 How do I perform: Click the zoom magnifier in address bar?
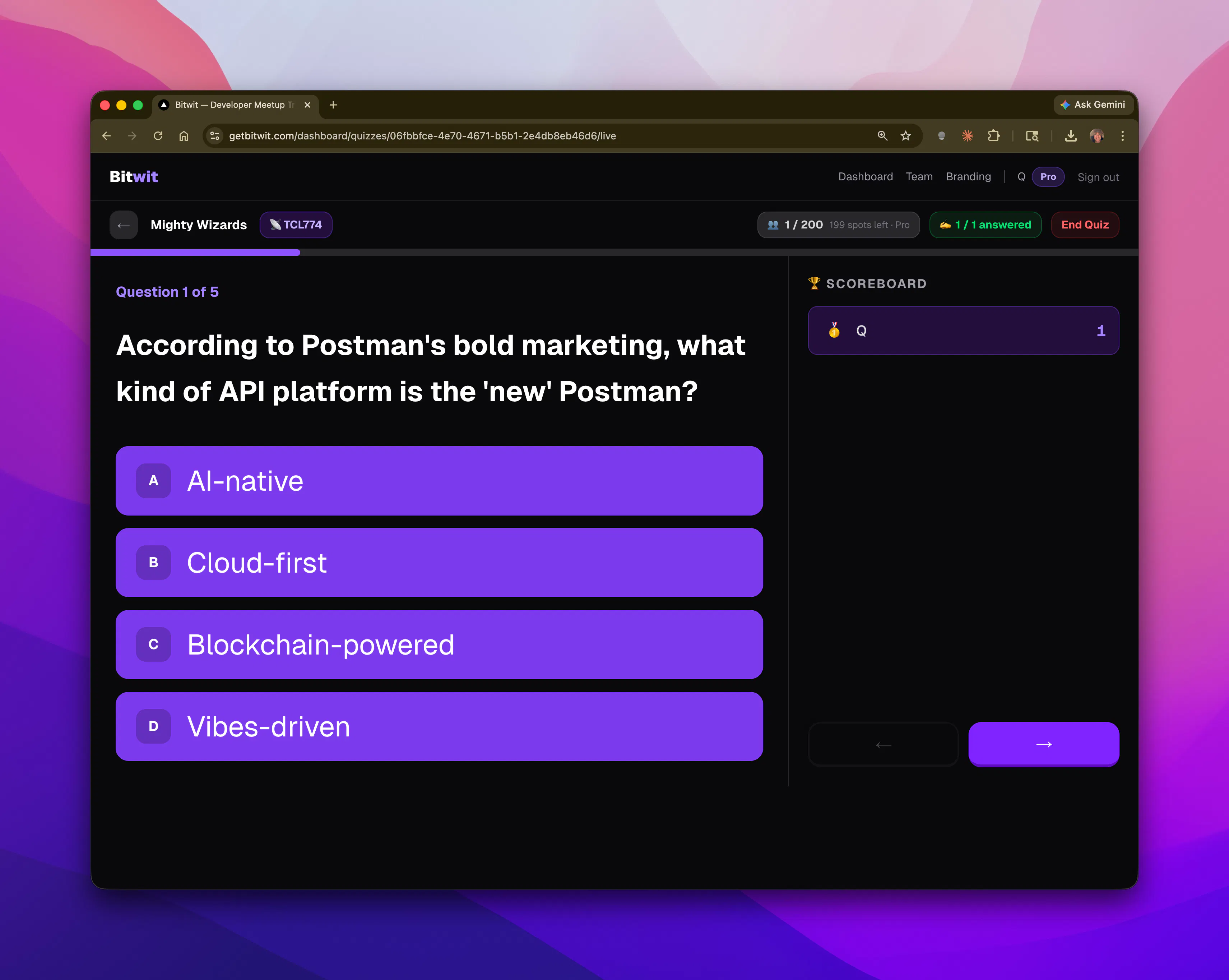(882, 136)
